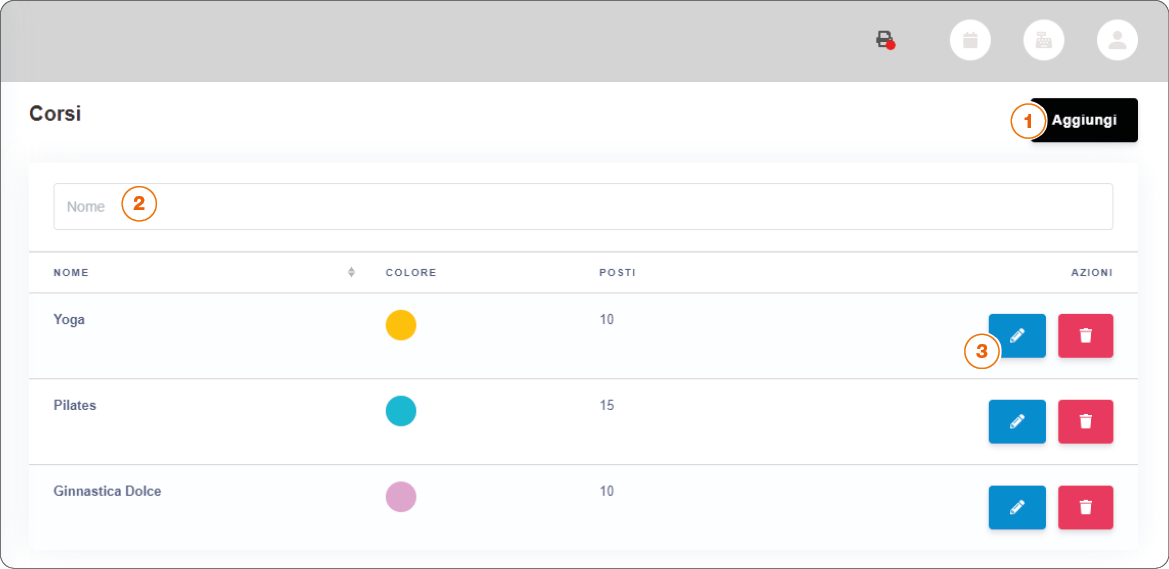Viewport: 1169px width, 569px height.
Task: Open the user profile icon
Action: click(x=1117, y=40)
